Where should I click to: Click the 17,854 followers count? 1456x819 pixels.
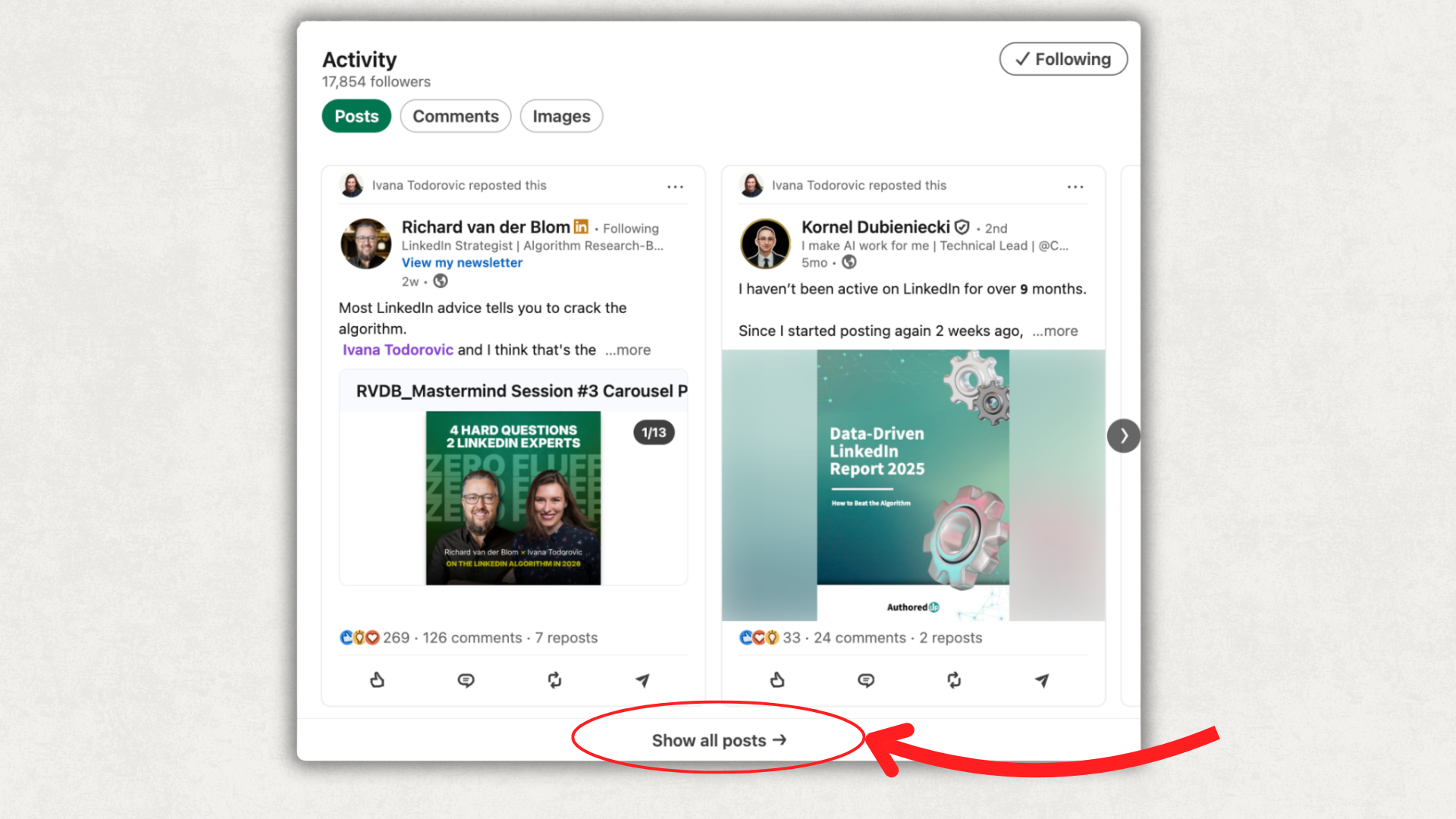pyautogui.click(x=376, y=81)
